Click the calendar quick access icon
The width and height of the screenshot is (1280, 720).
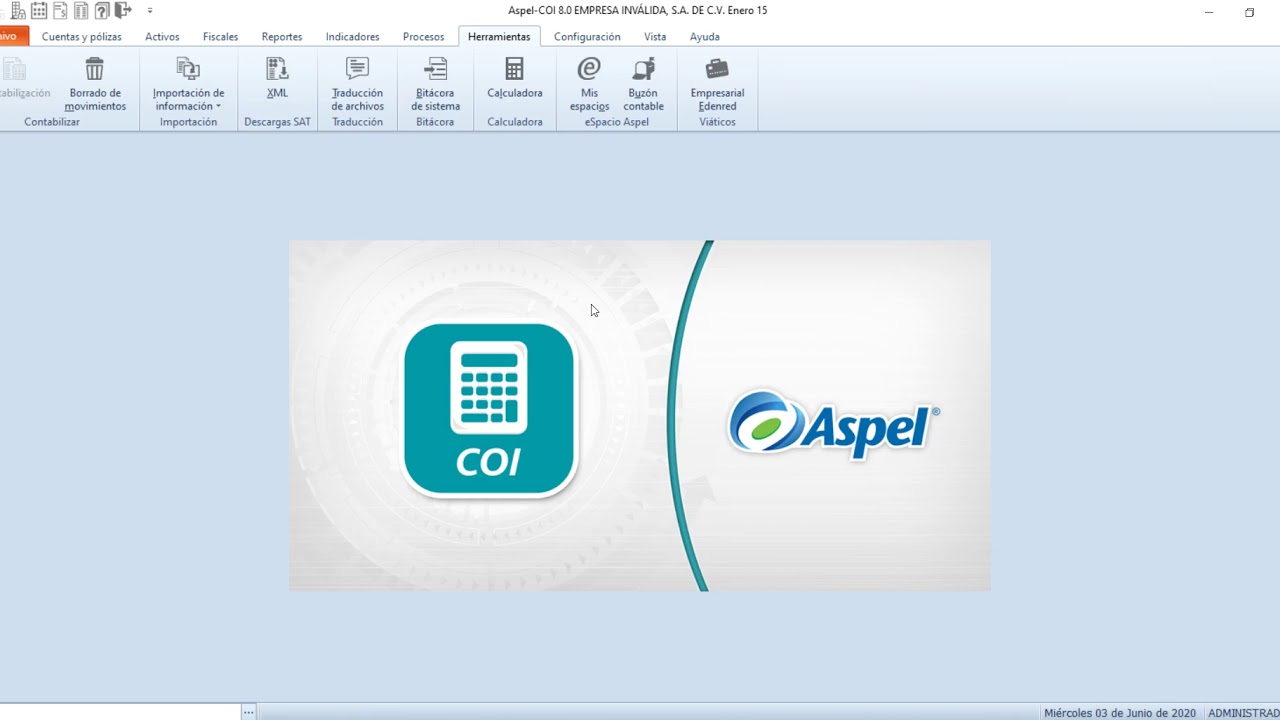(x=39, y=11)
